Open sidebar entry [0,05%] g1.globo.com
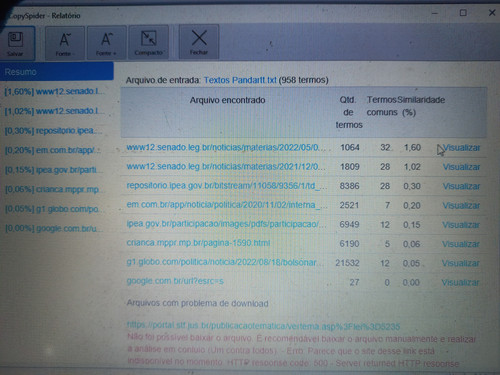This screenshot has height=375, width=500. (53, 209)
